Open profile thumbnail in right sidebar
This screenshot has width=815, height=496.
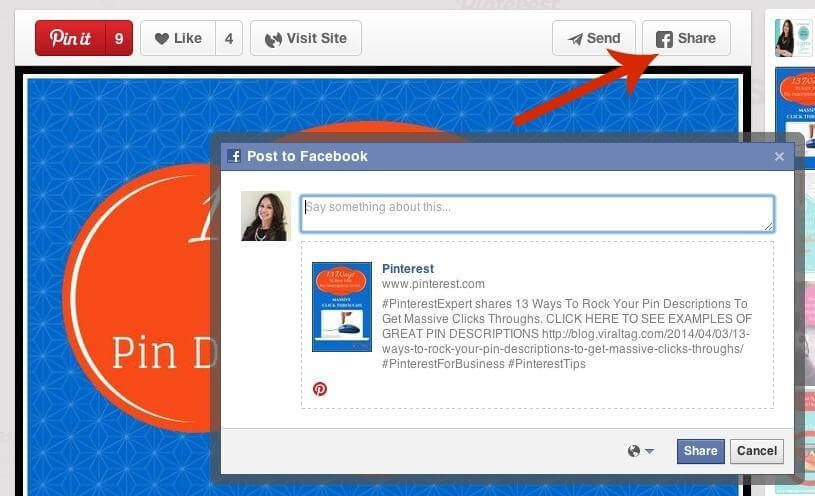click(x=793, y=38)
